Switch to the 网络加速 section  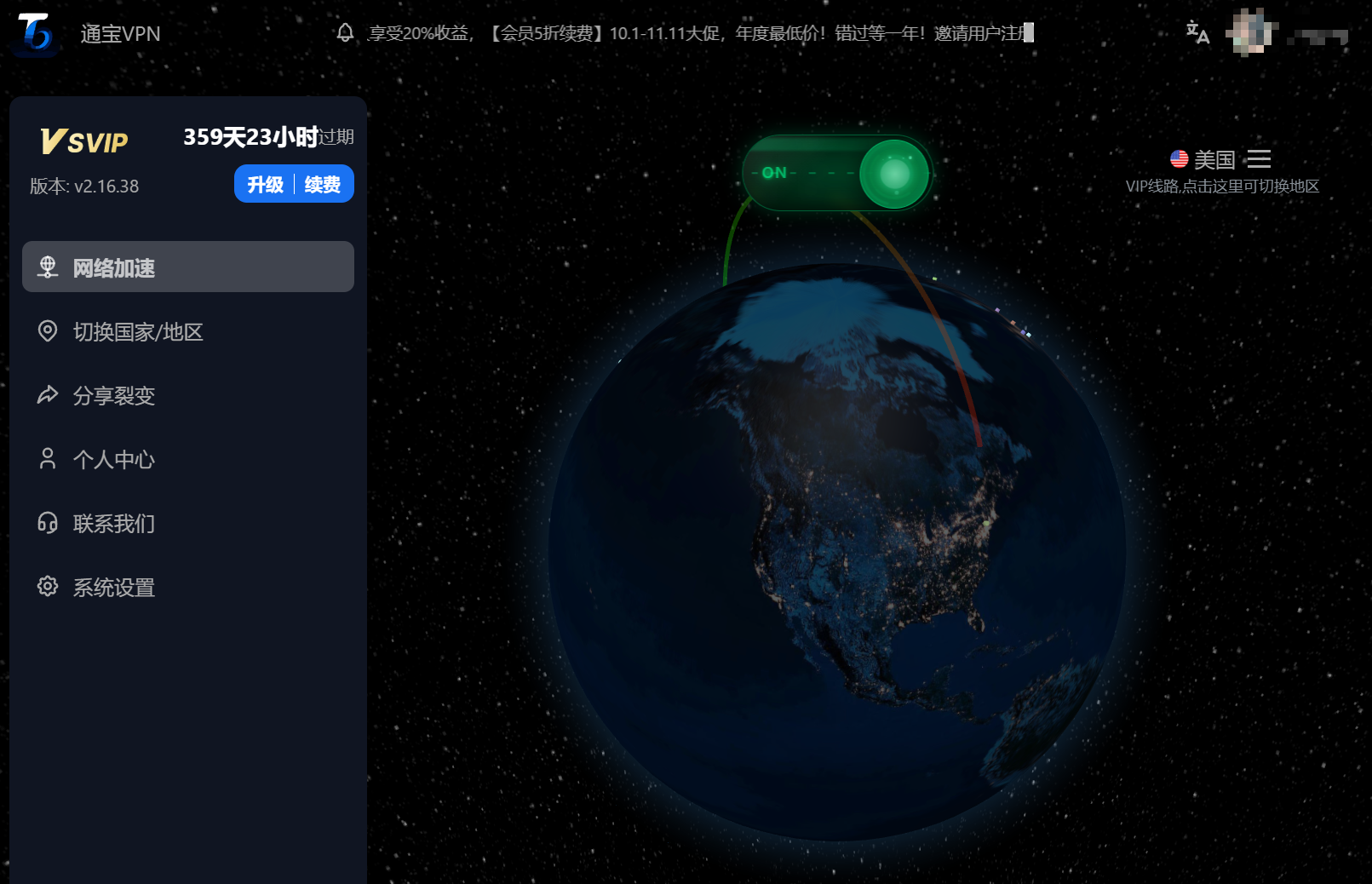click(x=113, y=267)
